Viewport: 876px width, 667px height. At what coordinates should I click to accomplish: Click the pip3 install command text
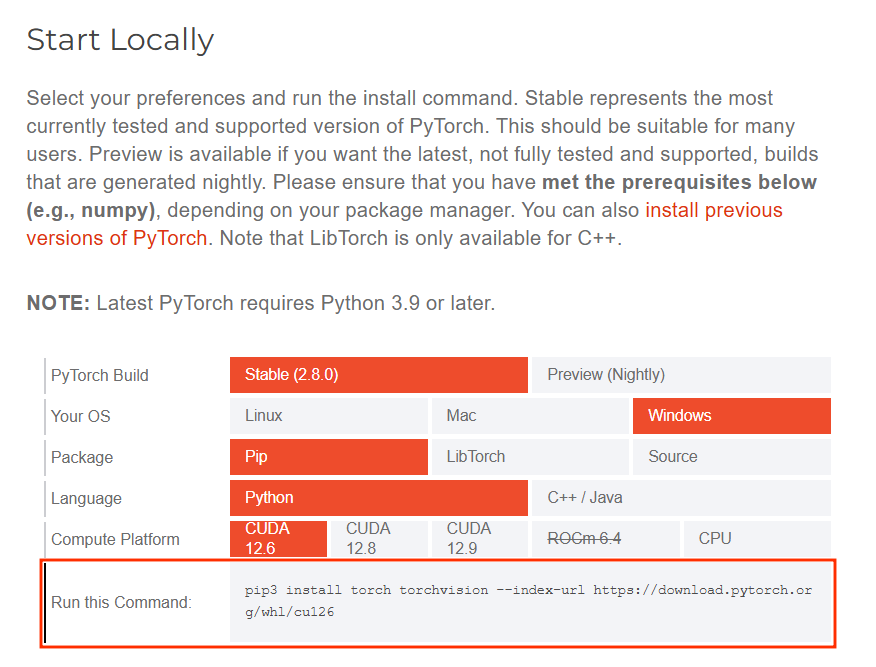pyautogui.click(x=528, y=601)
